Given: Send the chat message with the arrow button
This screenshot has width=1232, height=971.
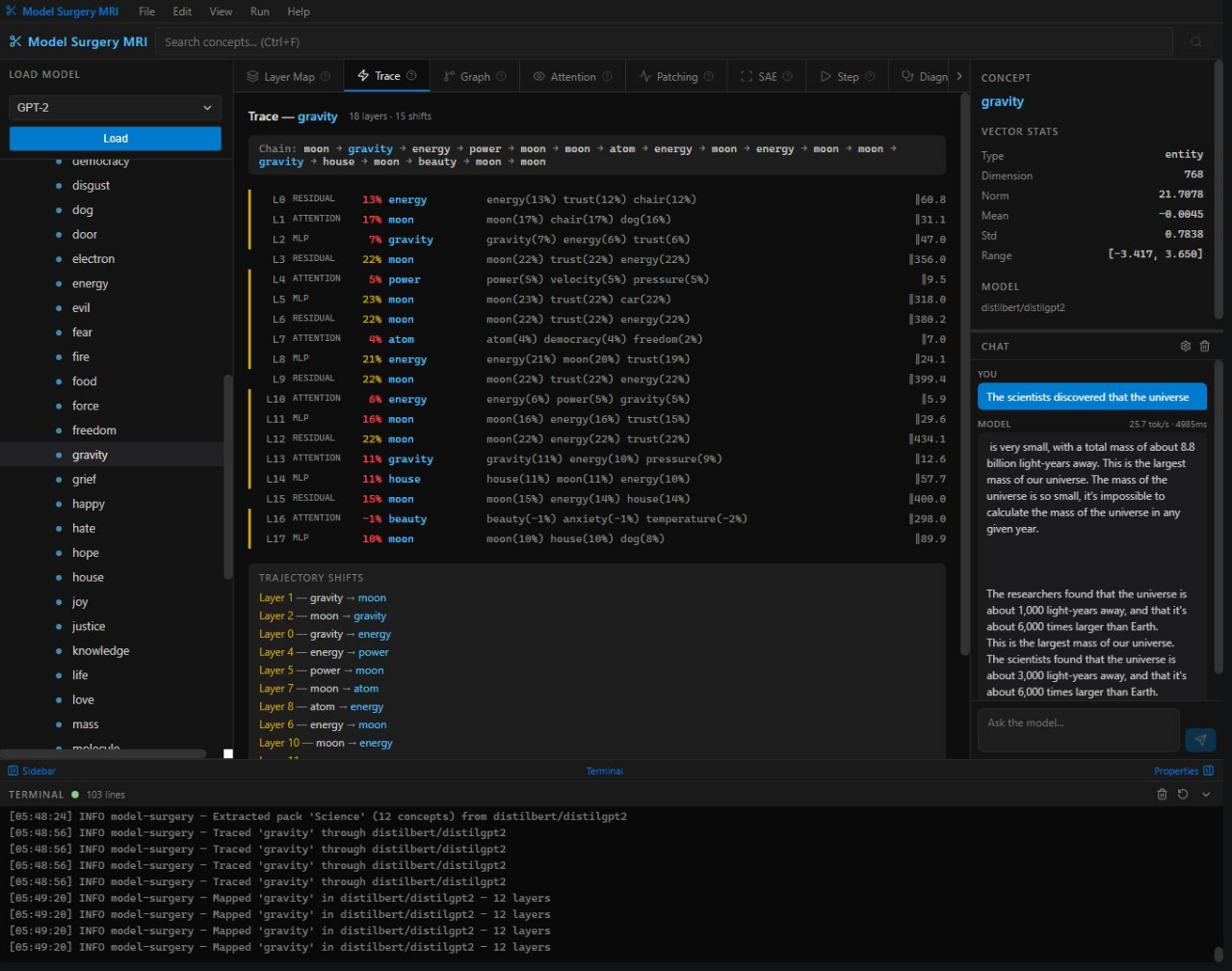Looking at the screenshot, I should [1200, 740].
